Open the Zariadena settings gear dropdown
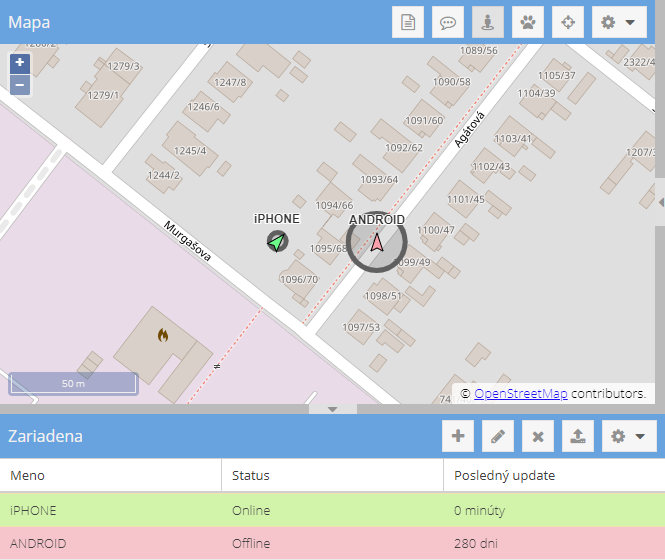Image resolution: width=665 pixels, height=560 pixels. pyautogui.click(x=629, y=436)
